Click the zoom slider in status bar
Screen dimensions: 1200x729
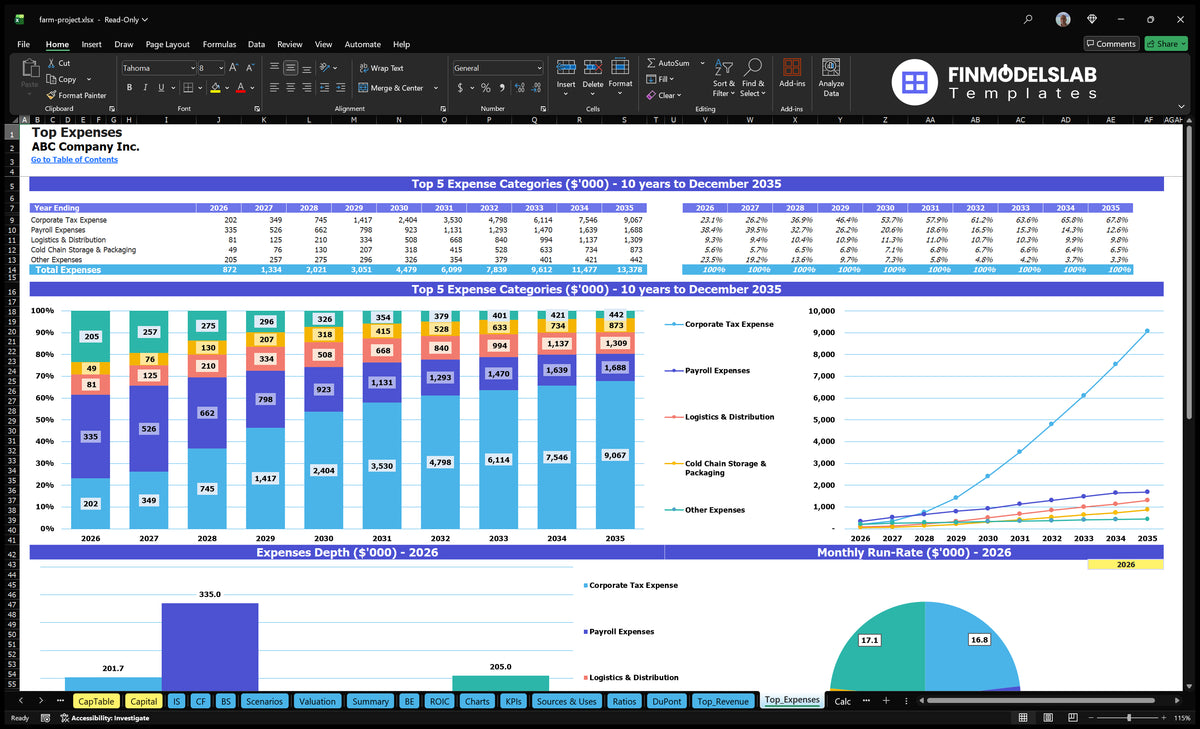(1130, 718)
